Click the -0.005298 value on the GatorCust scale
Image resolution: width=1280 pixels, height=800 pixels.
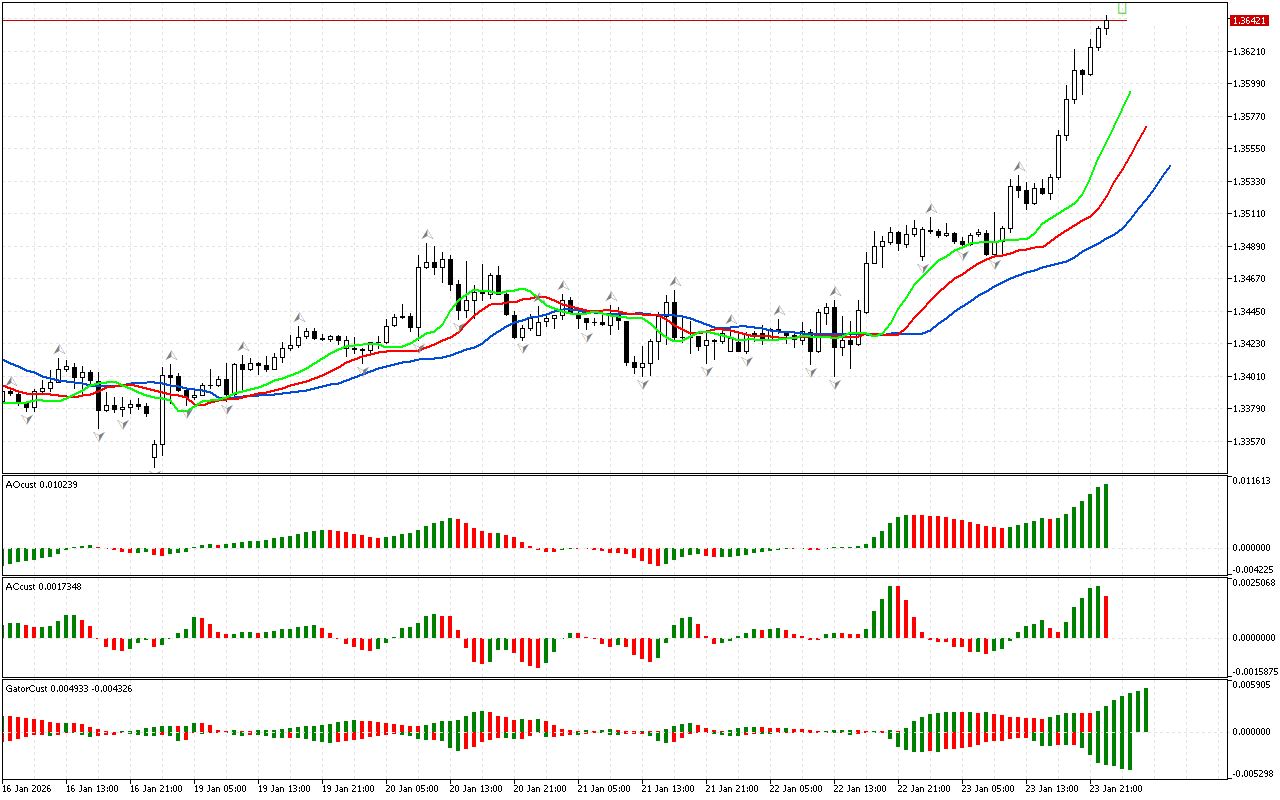[1253, 773]
